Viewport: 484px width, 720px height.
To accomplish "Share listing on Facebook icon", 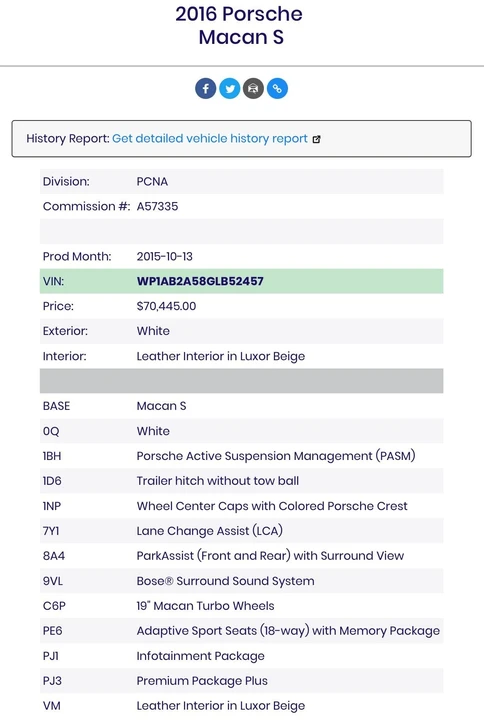I will [206, 88].
